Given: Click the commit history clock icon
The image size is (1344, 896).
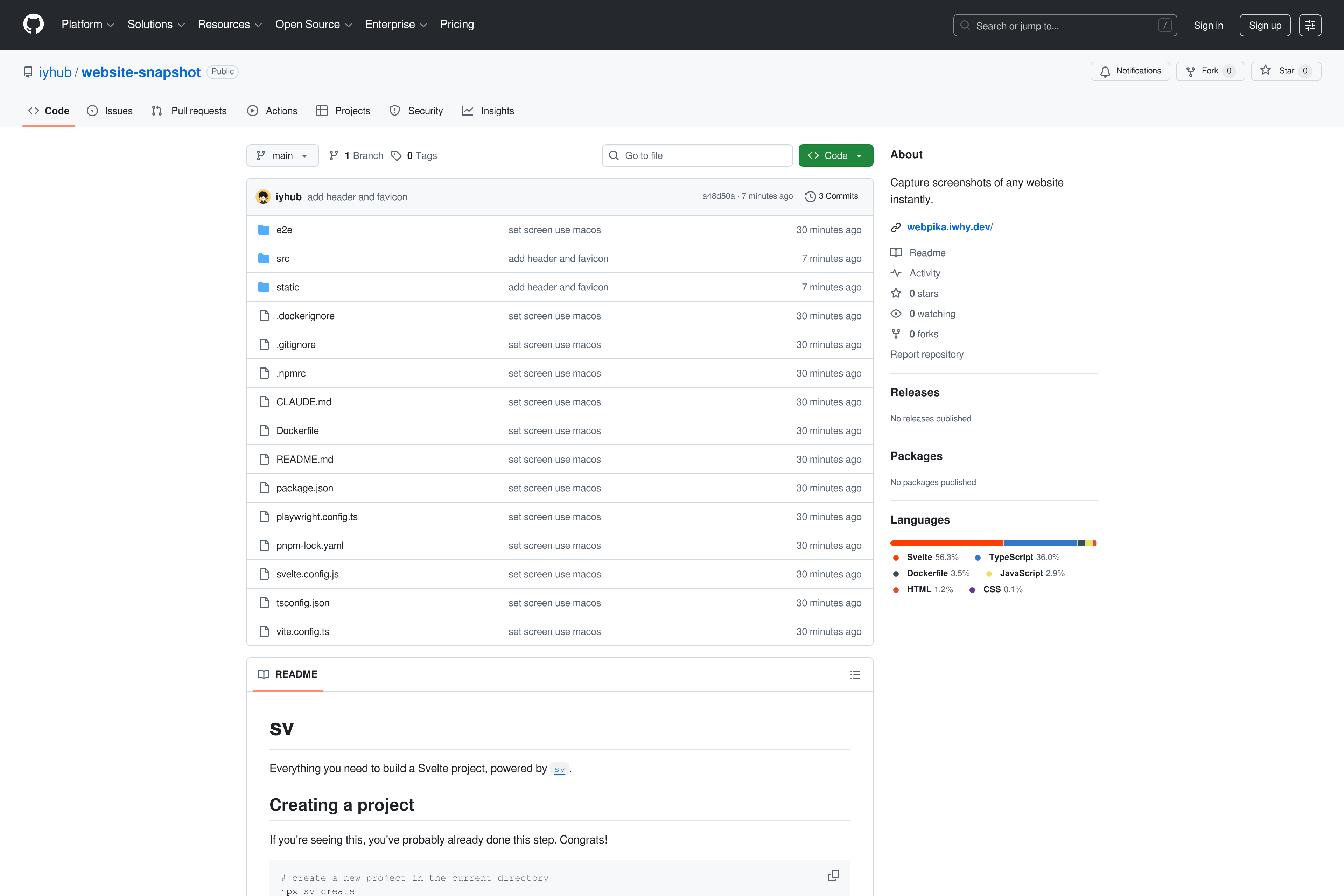Looking at the screenshot, I should point(810,197).
